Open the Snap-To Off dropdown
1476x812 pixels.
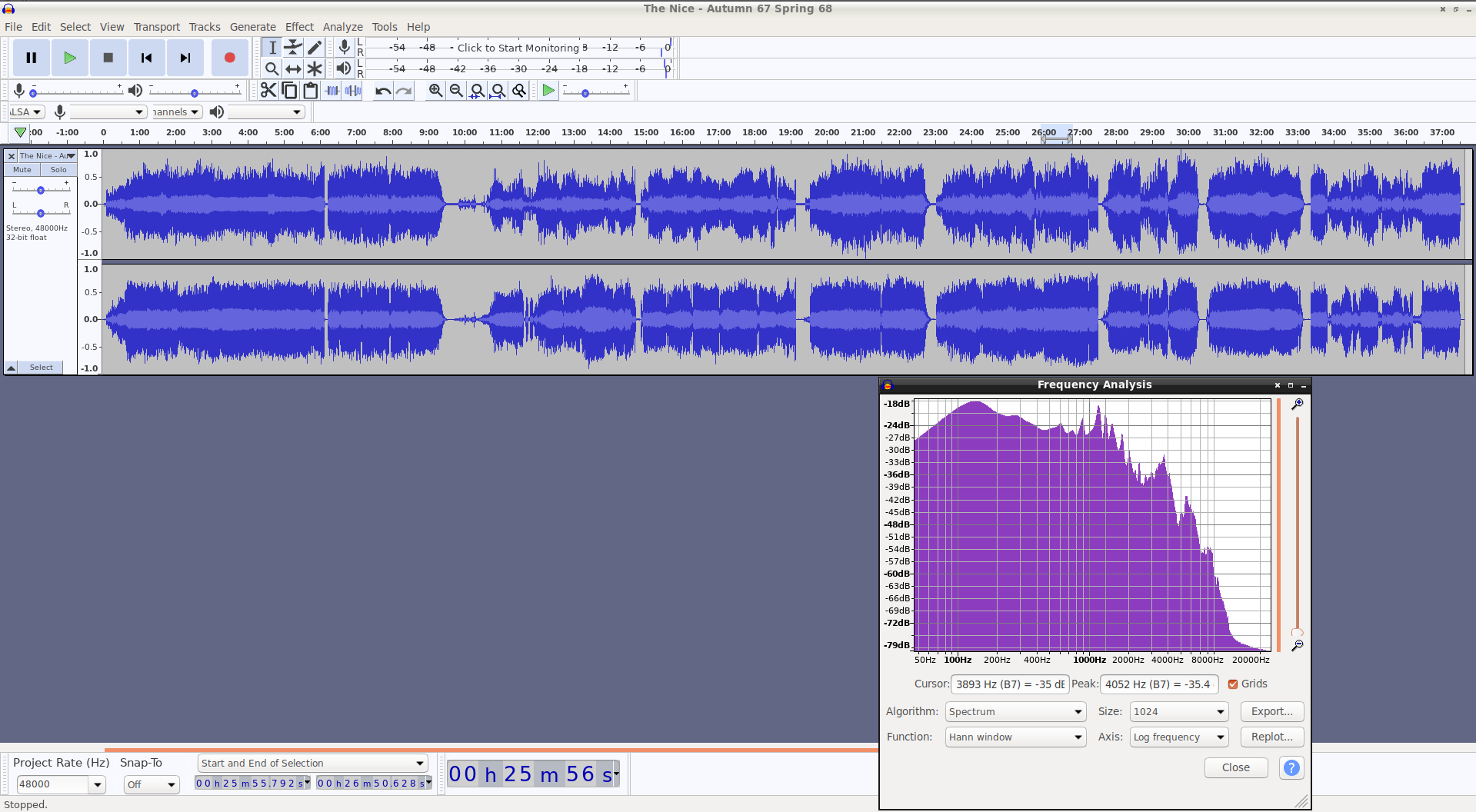click(x=152, y=784)
